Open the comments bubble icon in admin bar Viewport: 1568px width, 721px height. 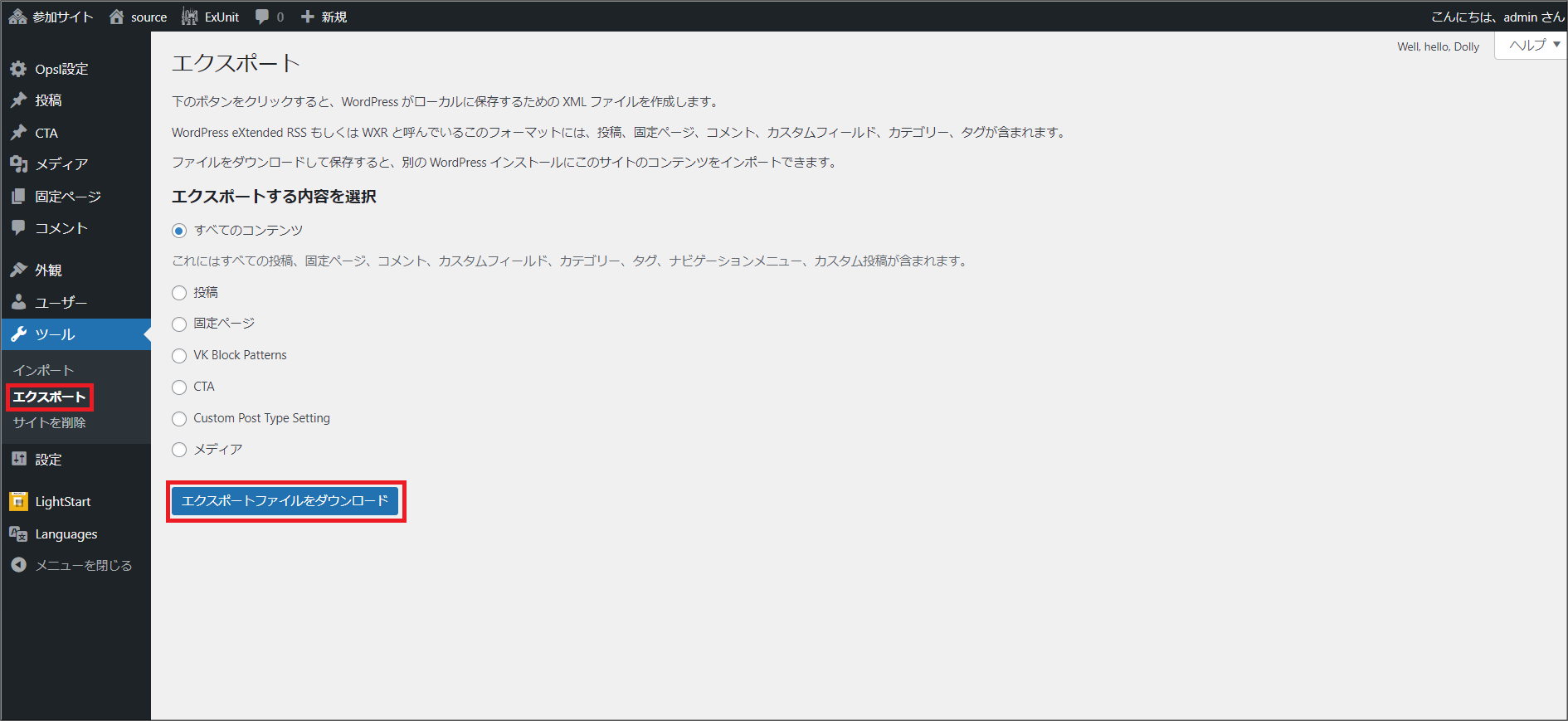pyautogui.click(x=262, y=17)
